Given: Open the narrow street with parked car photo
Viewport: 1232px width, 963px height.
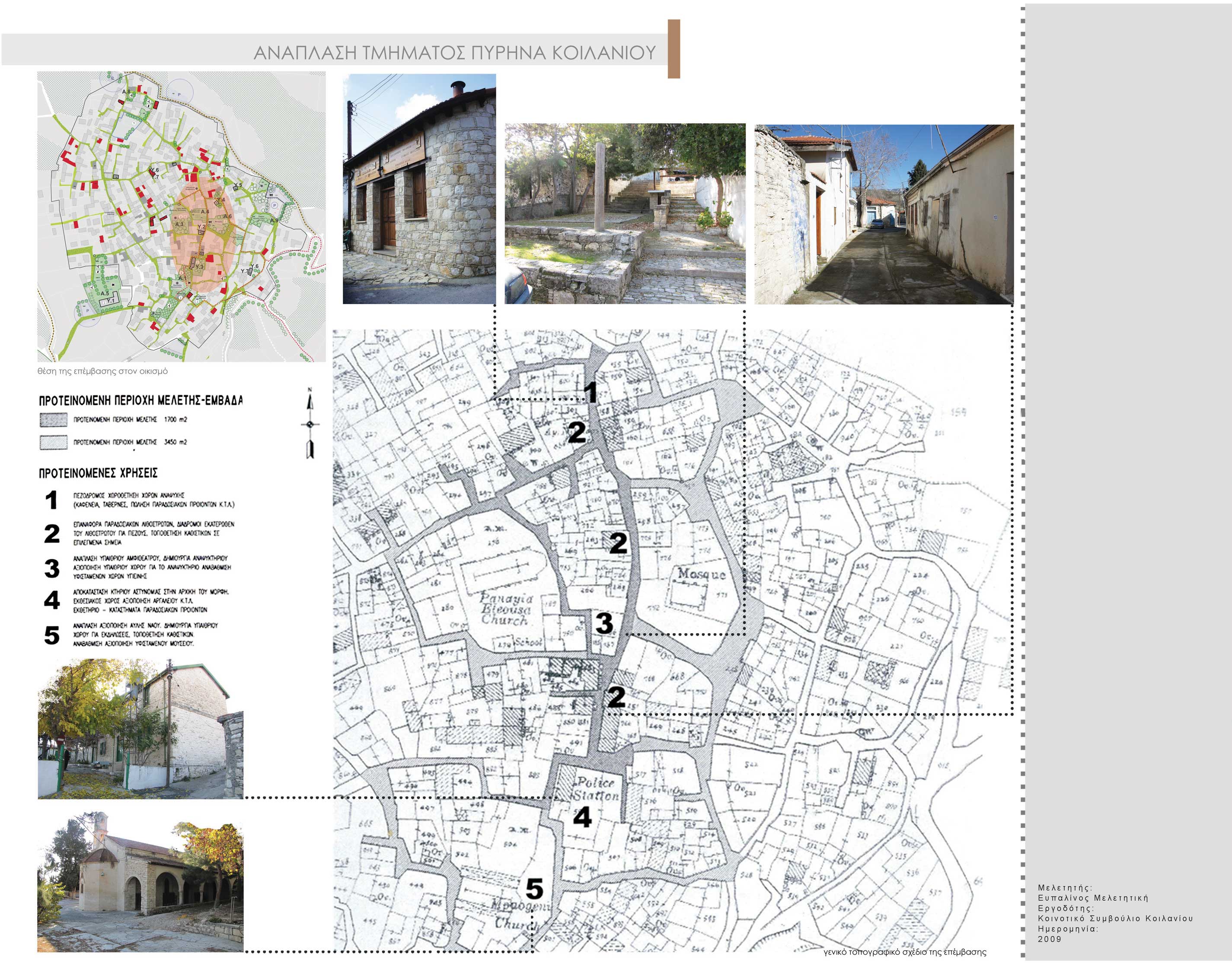Looking at the screenshot, I should (884, 214).
